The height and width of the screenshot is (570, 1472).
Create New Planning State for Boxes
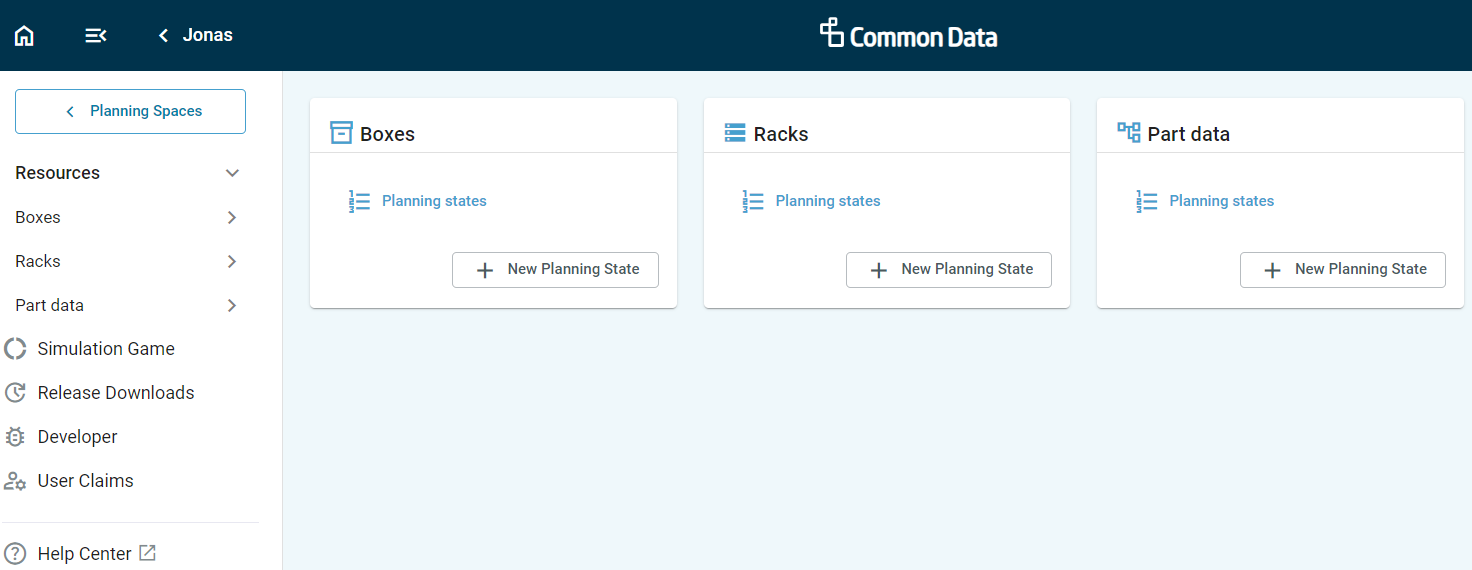pos(555,270)
